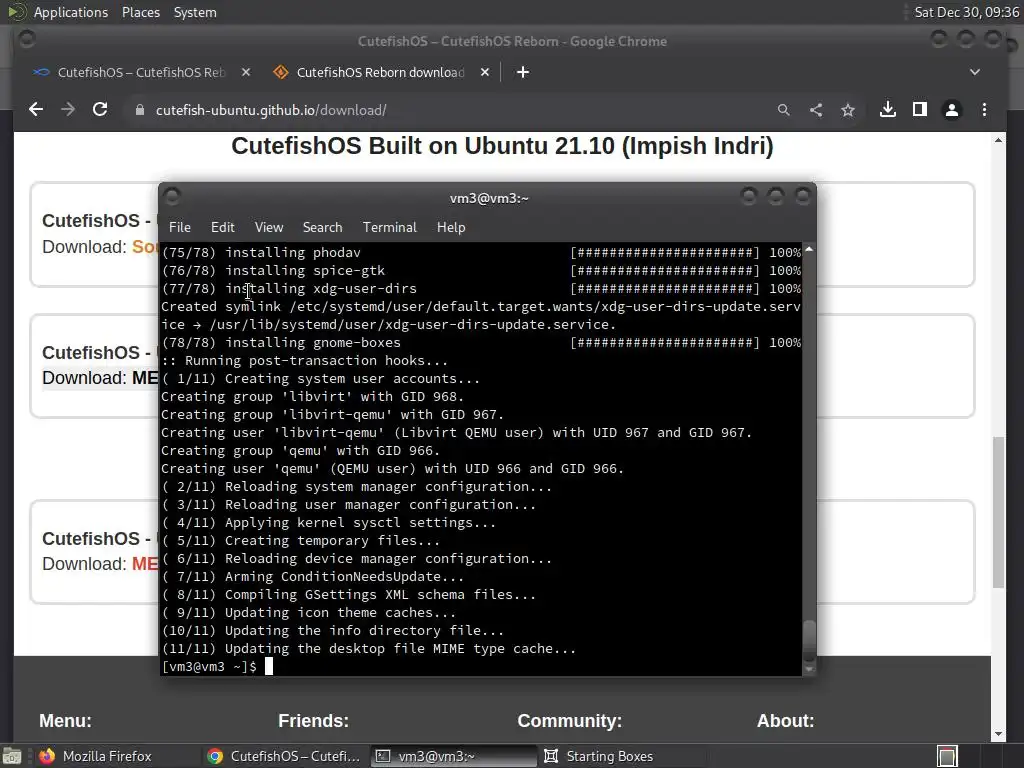Screen dimensions: 1024x768
Task: Open the Places menu in top panel
Action: (x=141, y=12)
